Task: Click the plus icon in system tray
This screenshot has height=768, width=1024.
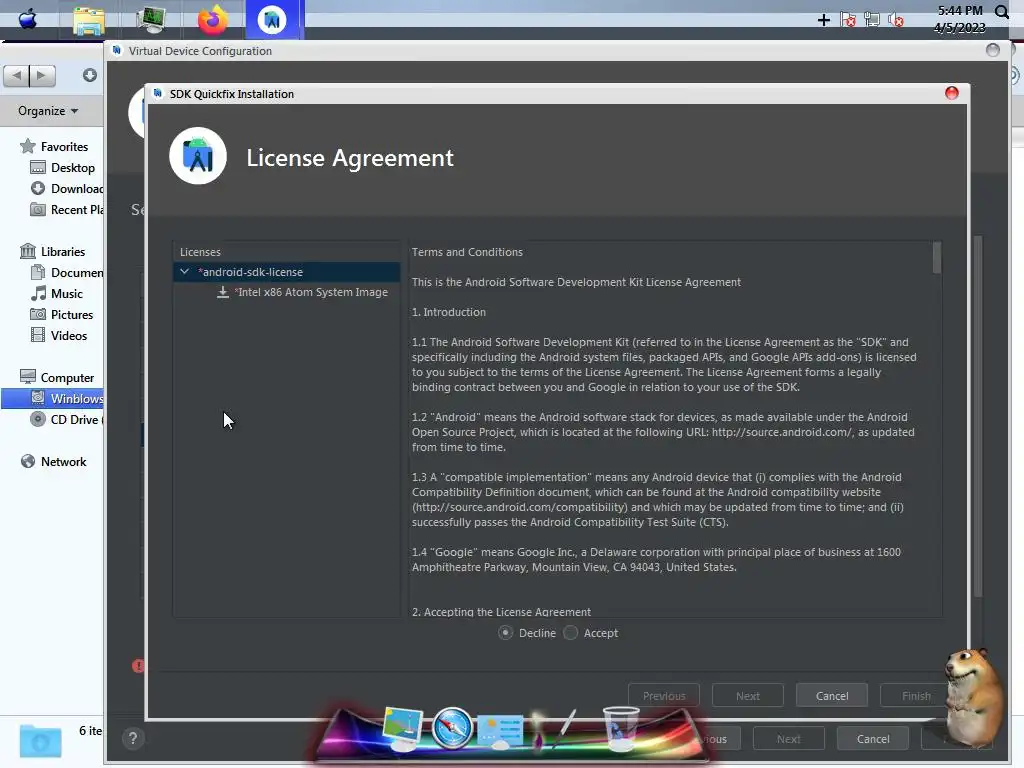Action: pyautogui.click(x=824, y=20)
